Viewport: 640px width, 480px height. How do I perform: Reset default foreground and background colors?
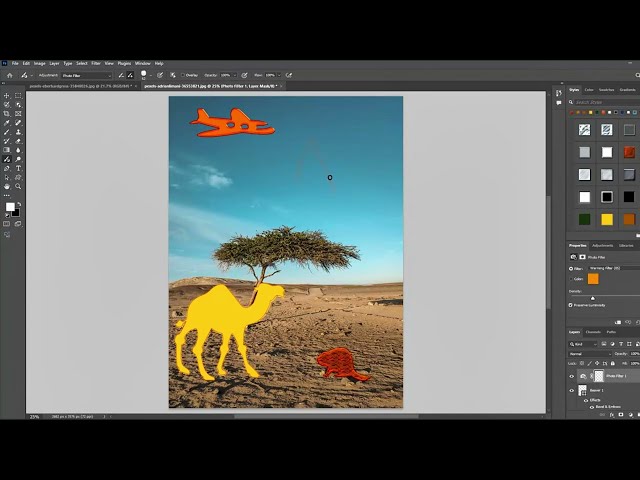pos(7,215)
